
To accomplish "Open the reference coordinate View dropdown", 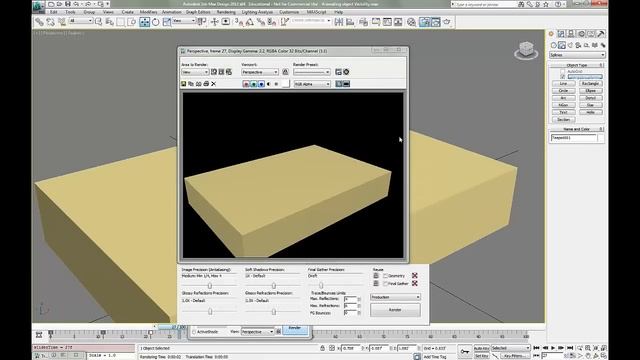I will (184, 21).
